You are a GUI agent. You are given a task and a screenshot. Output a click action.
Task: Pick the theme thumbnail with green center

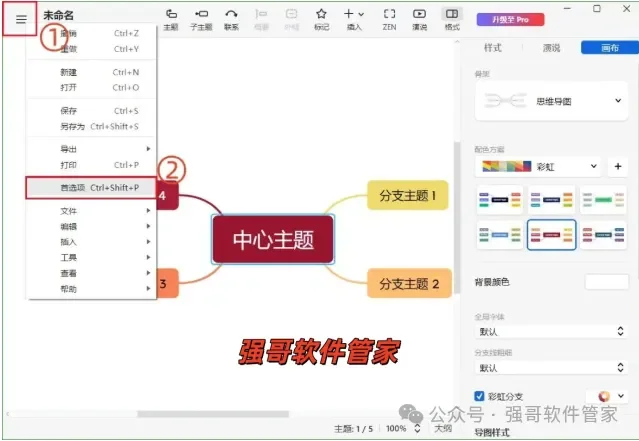click(x=603, y=200)
